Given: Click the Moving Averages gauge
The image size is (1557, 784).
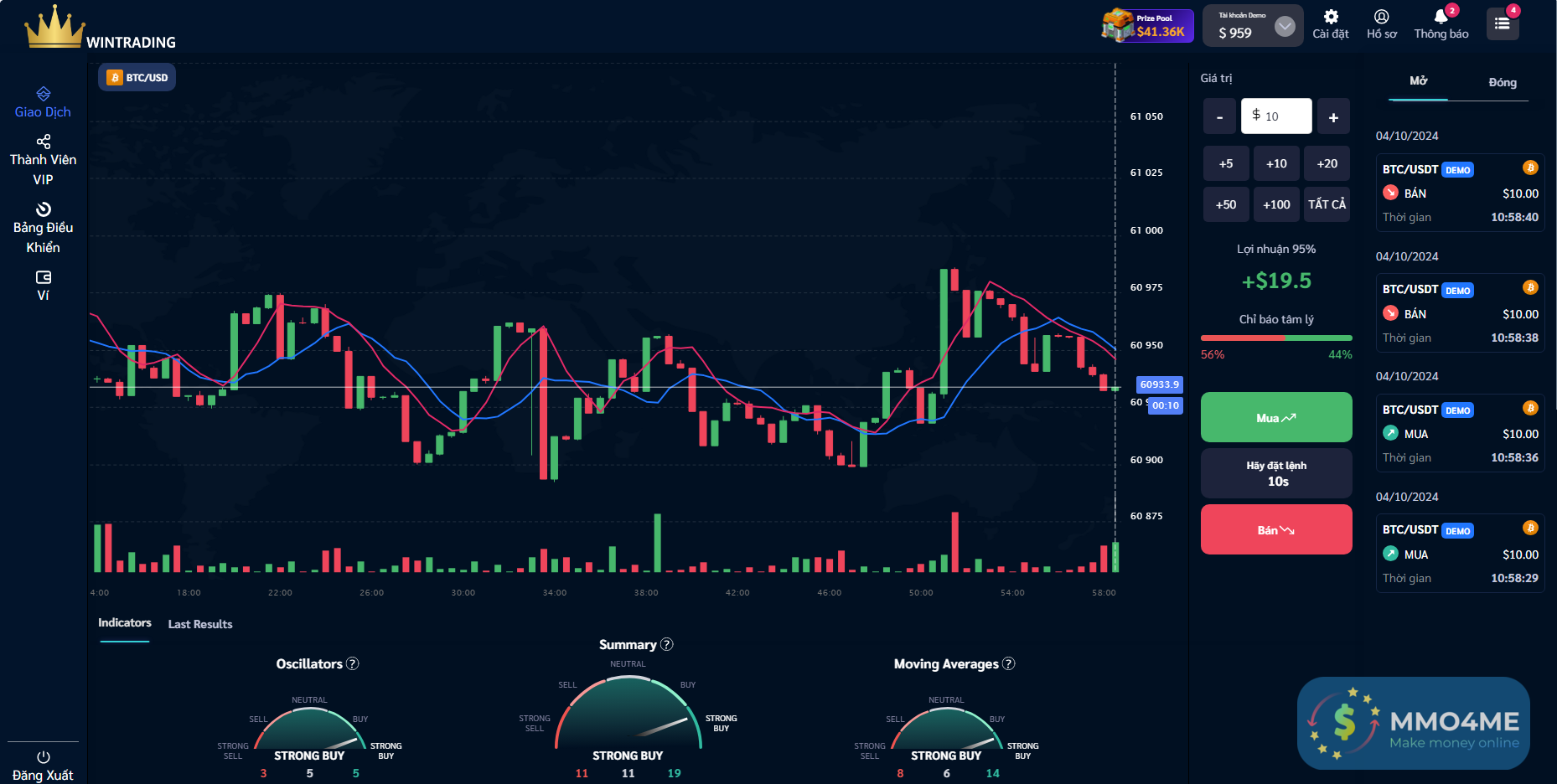Looking at the screenshot, I should pyautogui.click(x=946, y=729).
